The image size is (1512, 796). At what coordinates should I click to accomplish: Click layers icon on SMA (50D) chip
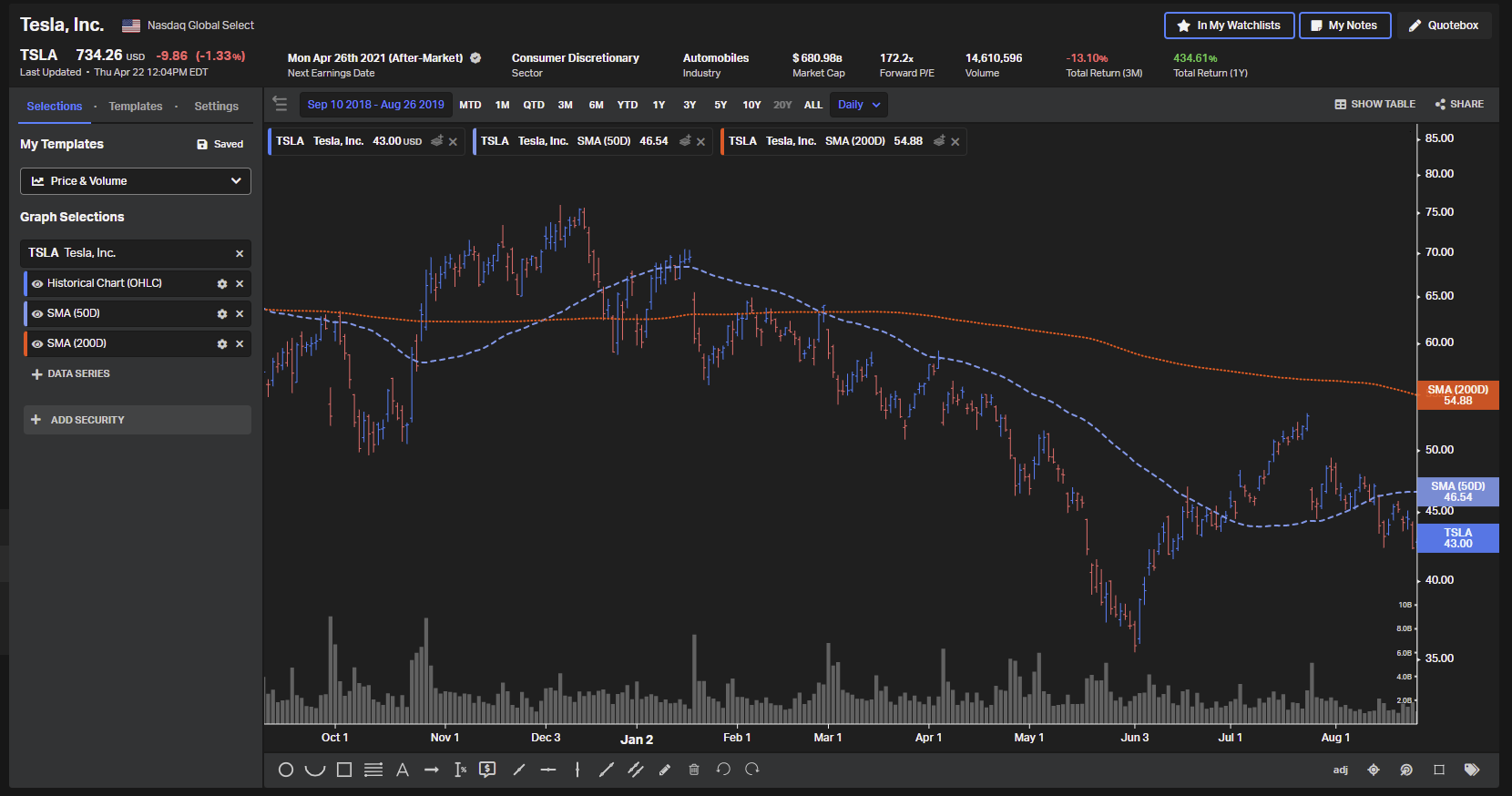(x=685, y=140)
